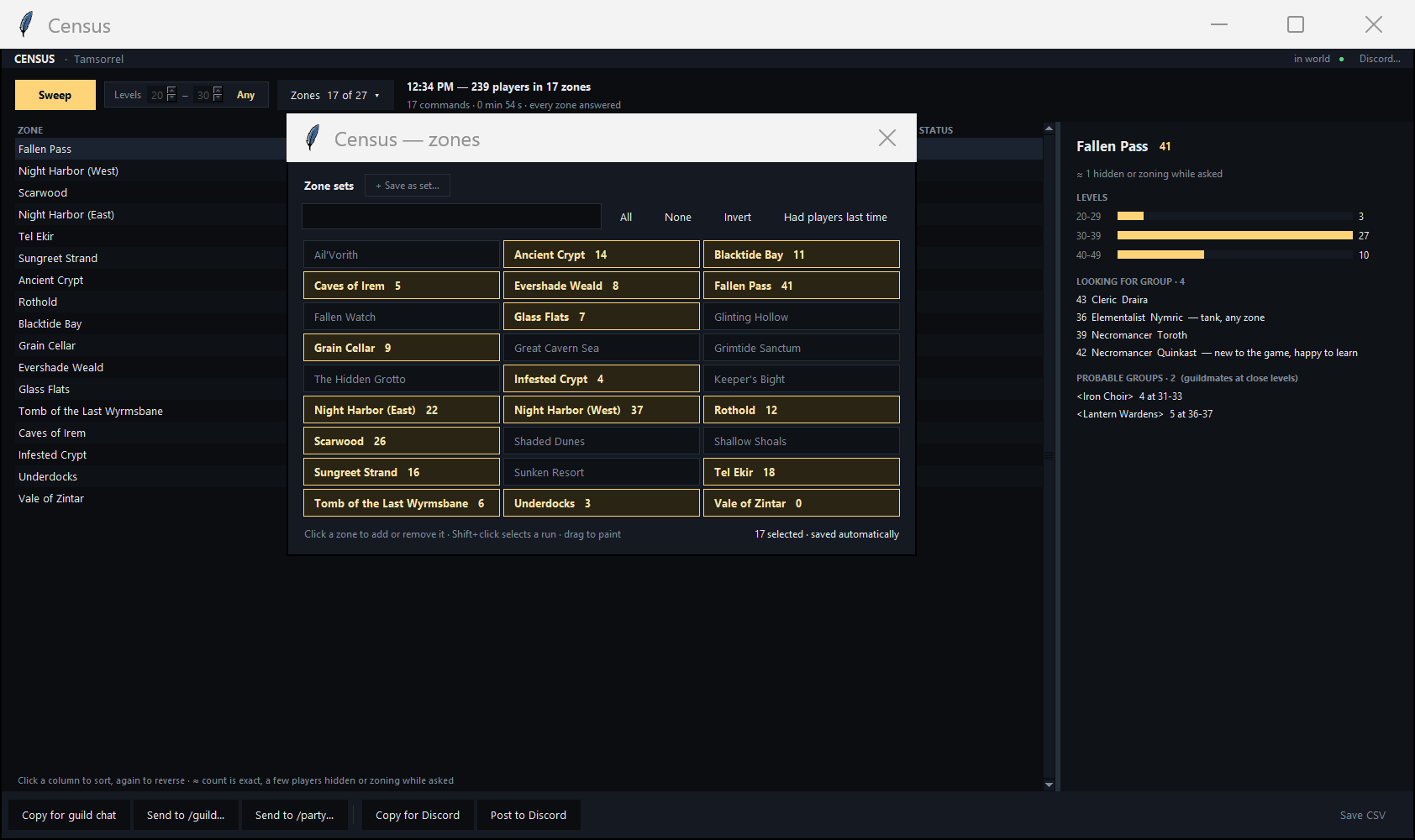Click the green in-world status dot
This screenshot has height=840, width=1415.
point(1341,60)
